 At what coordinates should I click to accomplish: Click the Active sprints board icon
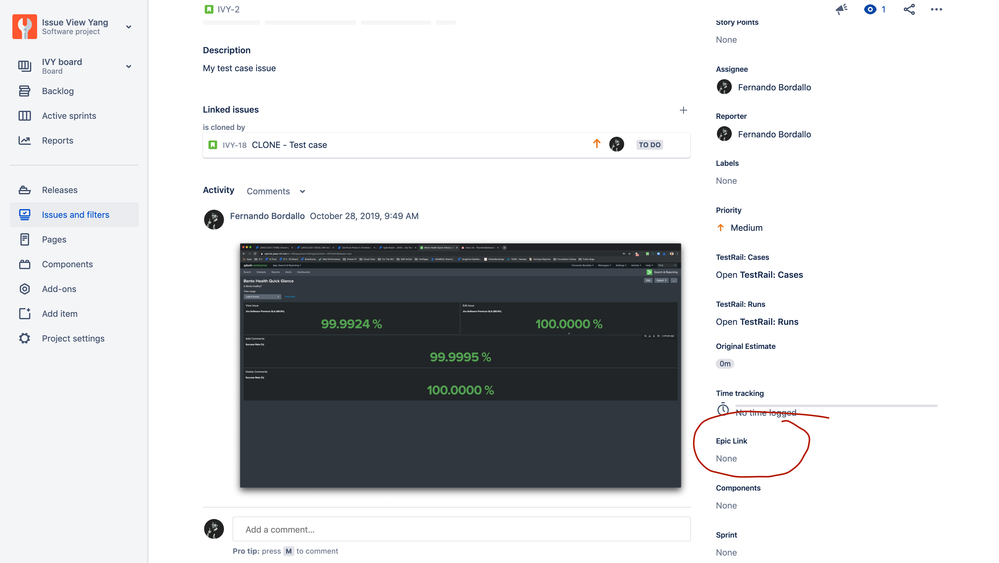24,116
